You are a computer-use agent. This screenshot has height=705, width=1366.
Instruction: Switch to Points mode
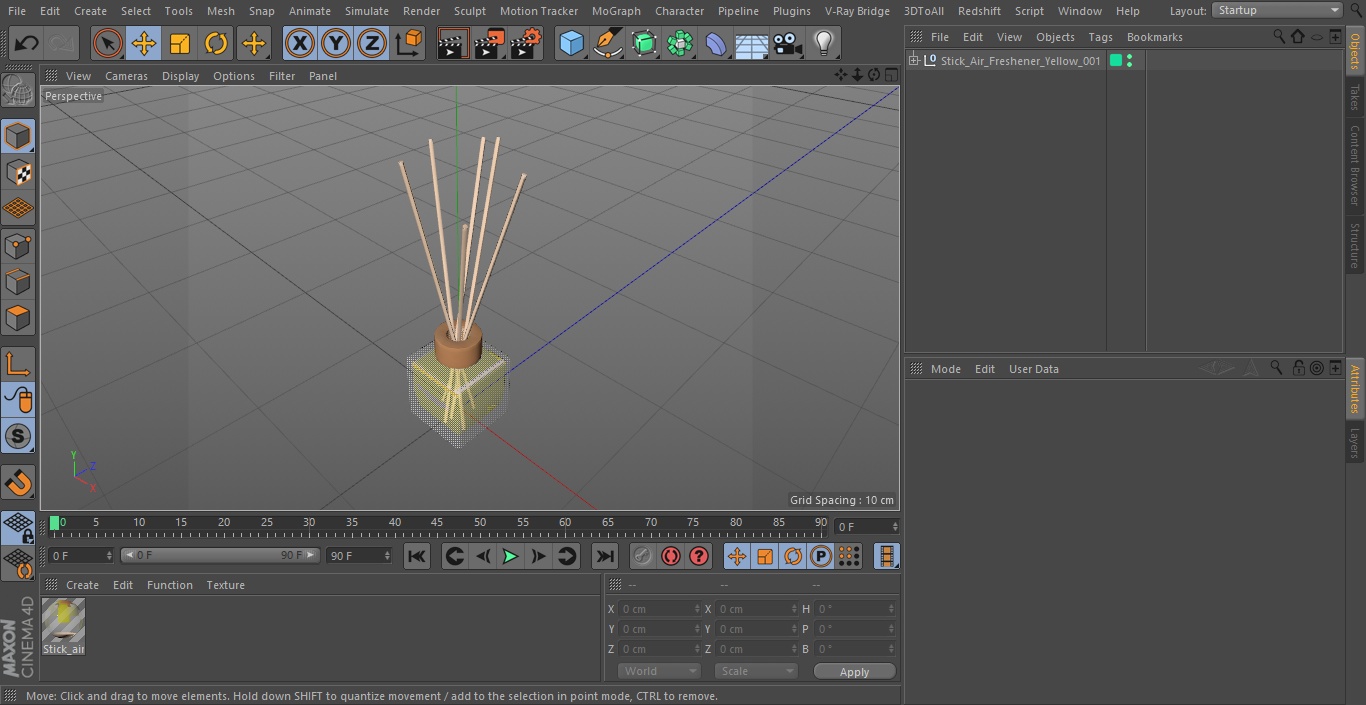(18, 245)
